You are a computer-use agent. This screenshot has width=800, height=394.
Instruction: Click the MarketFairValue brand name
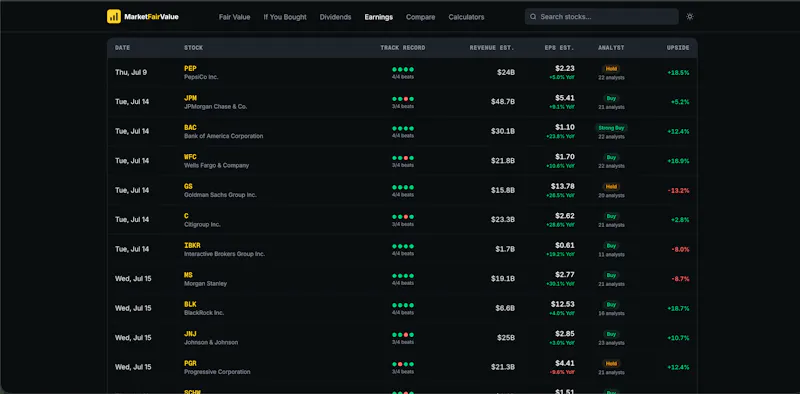(152, 17)
